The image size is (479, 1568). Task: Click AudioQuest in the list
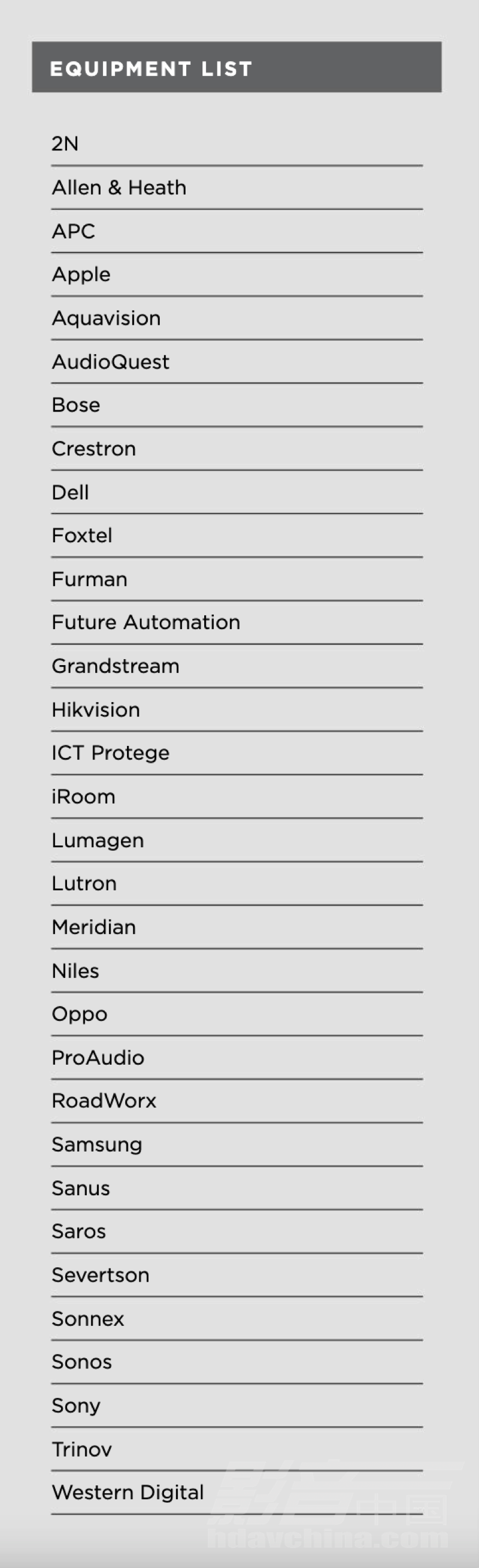pos(237,362)
